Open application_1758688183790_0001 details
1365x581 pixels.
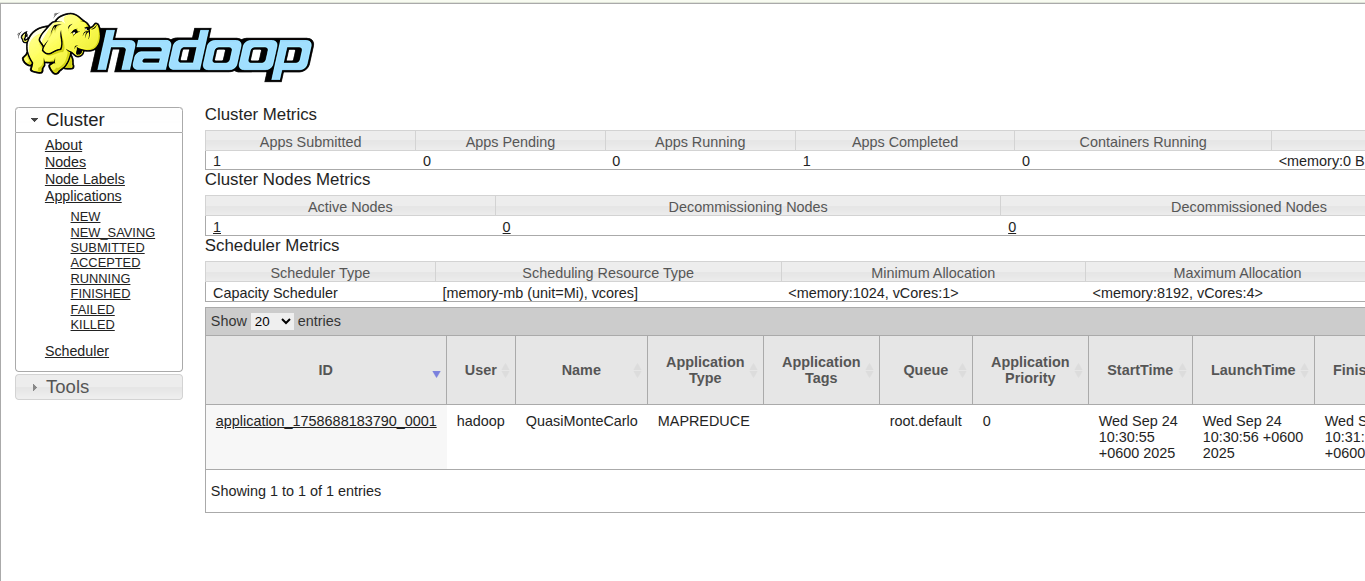pos(326,421)
